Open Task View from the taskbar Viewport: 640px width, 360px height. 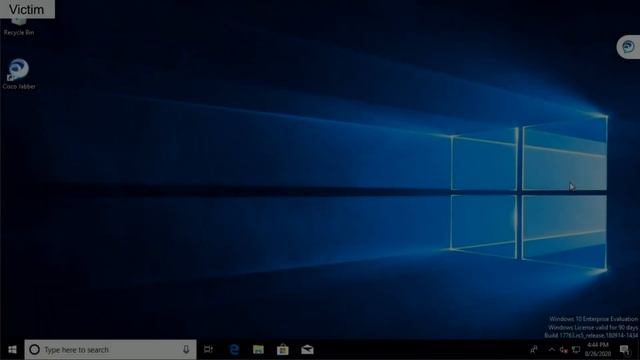[209, 350]
